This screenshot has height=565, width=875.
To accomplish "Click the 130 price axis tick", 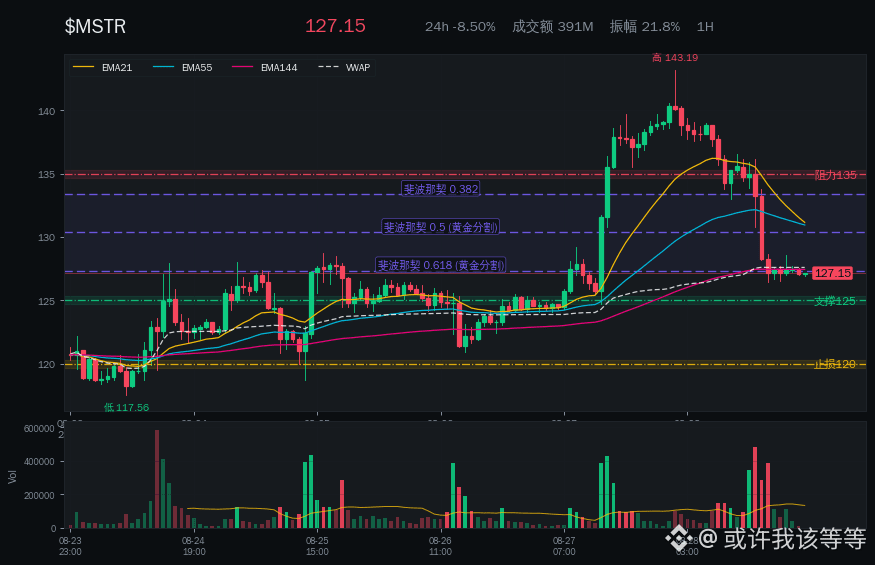I will (x=46, y=238).
